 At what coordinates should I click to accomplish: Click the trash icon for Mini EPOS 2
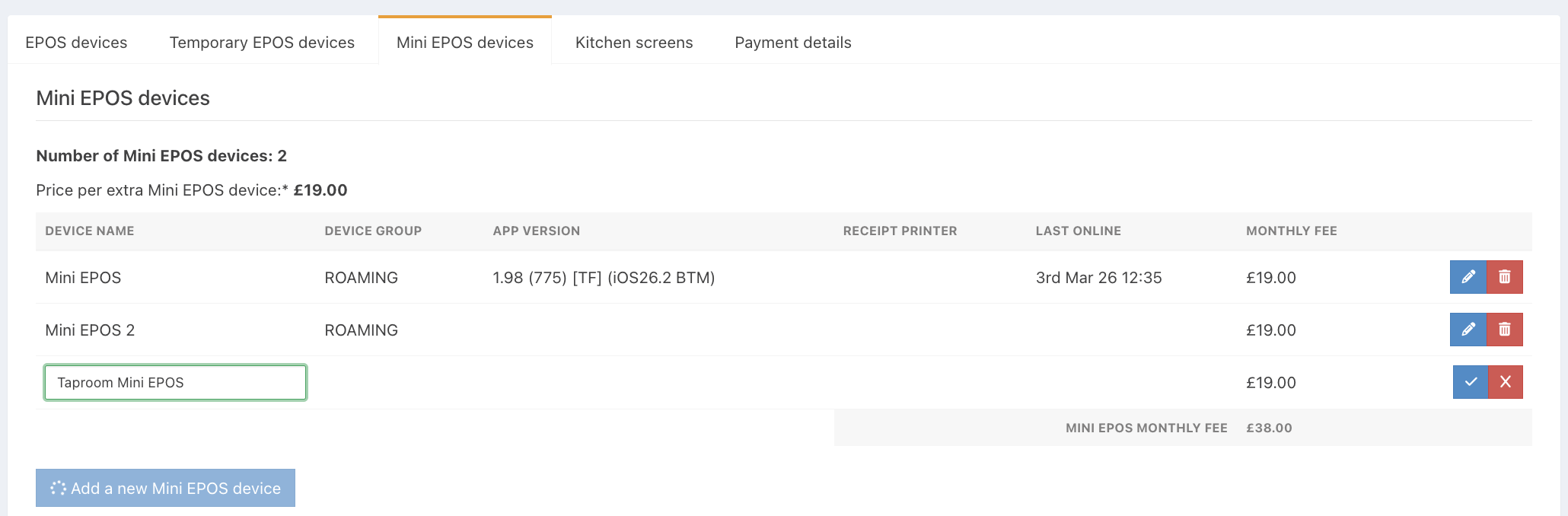(x=1505, y=330)
